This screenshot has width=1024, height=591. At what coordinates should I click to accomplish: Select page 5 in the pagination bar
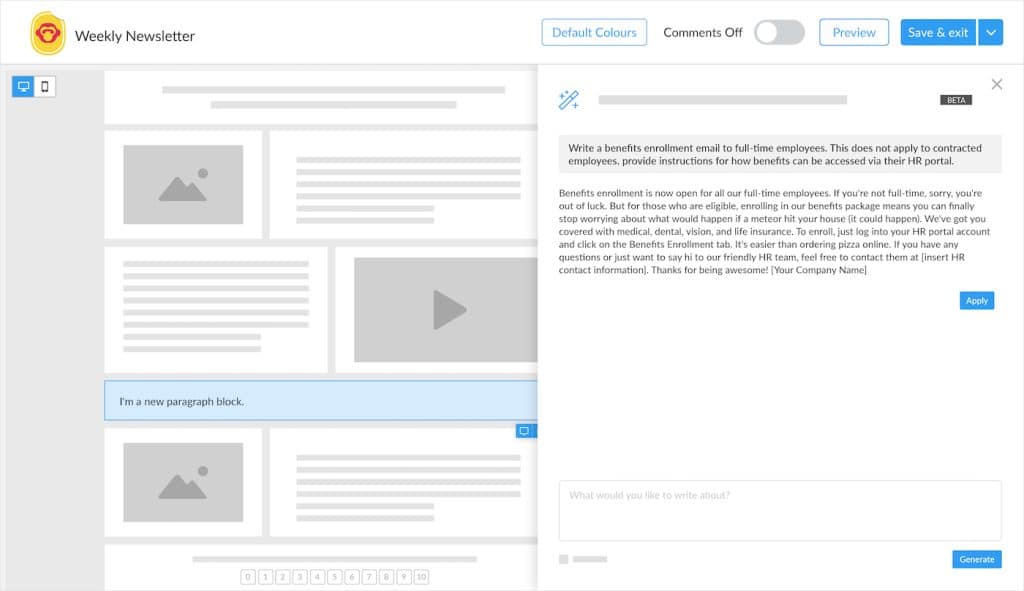[x=333, y=577]
